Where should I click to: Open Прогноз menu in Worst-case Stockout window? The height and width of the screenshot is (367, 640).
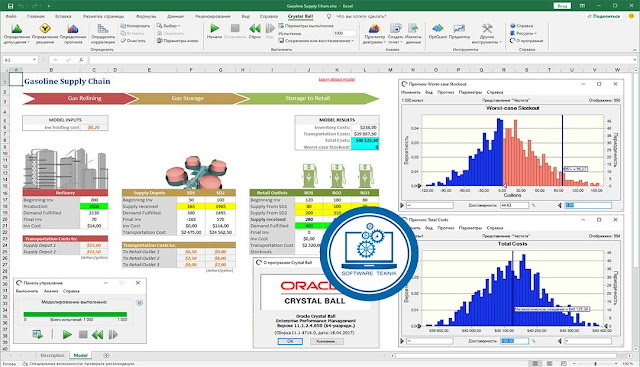coord(445,92)
